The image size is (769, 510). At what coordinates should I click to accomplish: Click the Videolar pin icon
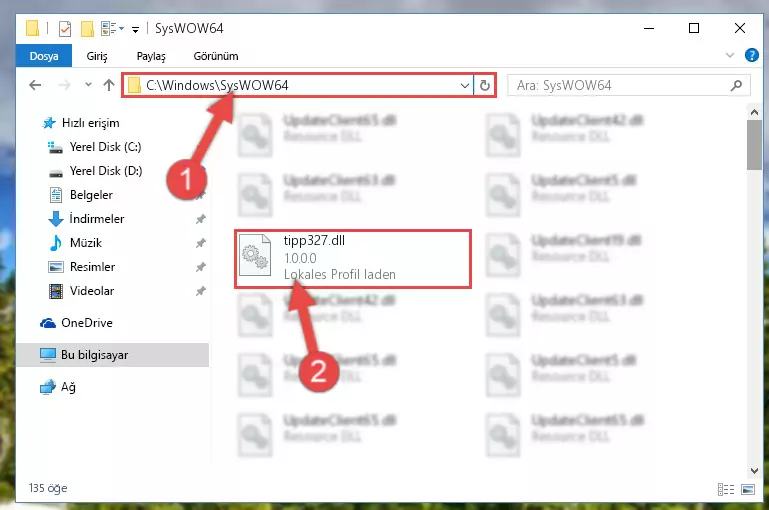pyautogui.click(x=201, y=291)
